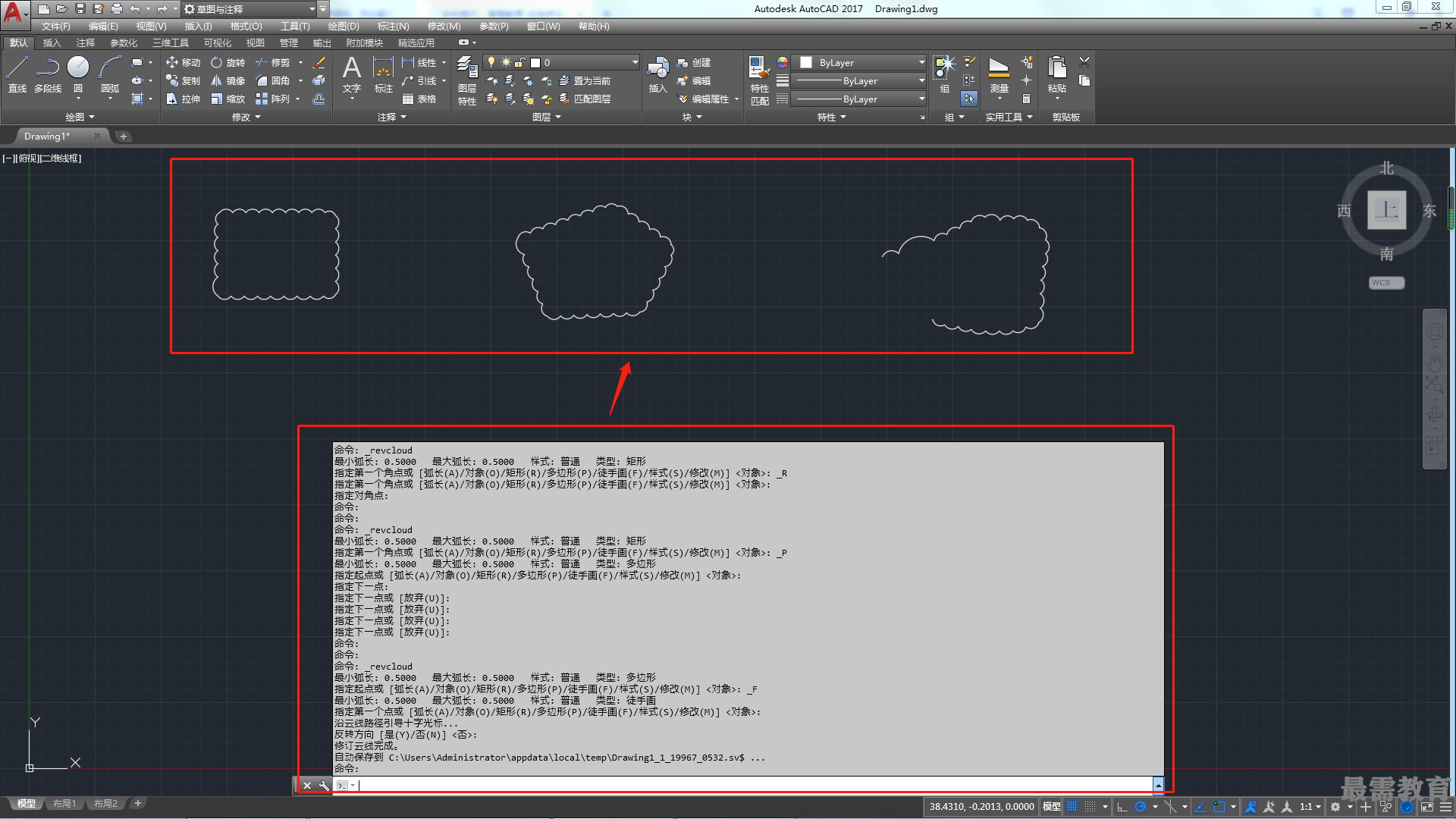Image resolution: width=1456 pixels, height=819 pixels.
Task: Click Edit Attributes (编辑属性) button
Action: 703,99
